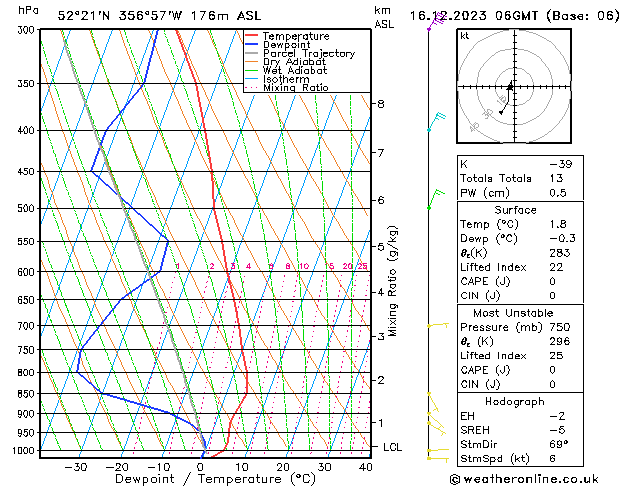The image size is (629, 486).
Task: Click the date stamp '16.12.2023 06GMT (Base: 06)'
Action: pos(514,16)
